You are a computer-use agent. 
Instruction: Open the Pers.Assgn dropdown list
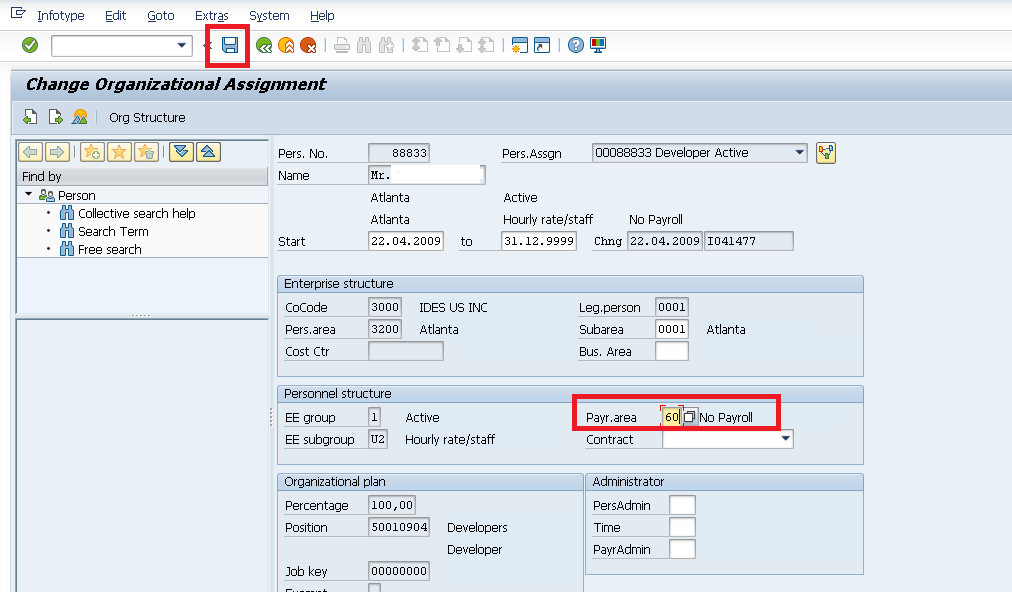[x=799, y=153]
